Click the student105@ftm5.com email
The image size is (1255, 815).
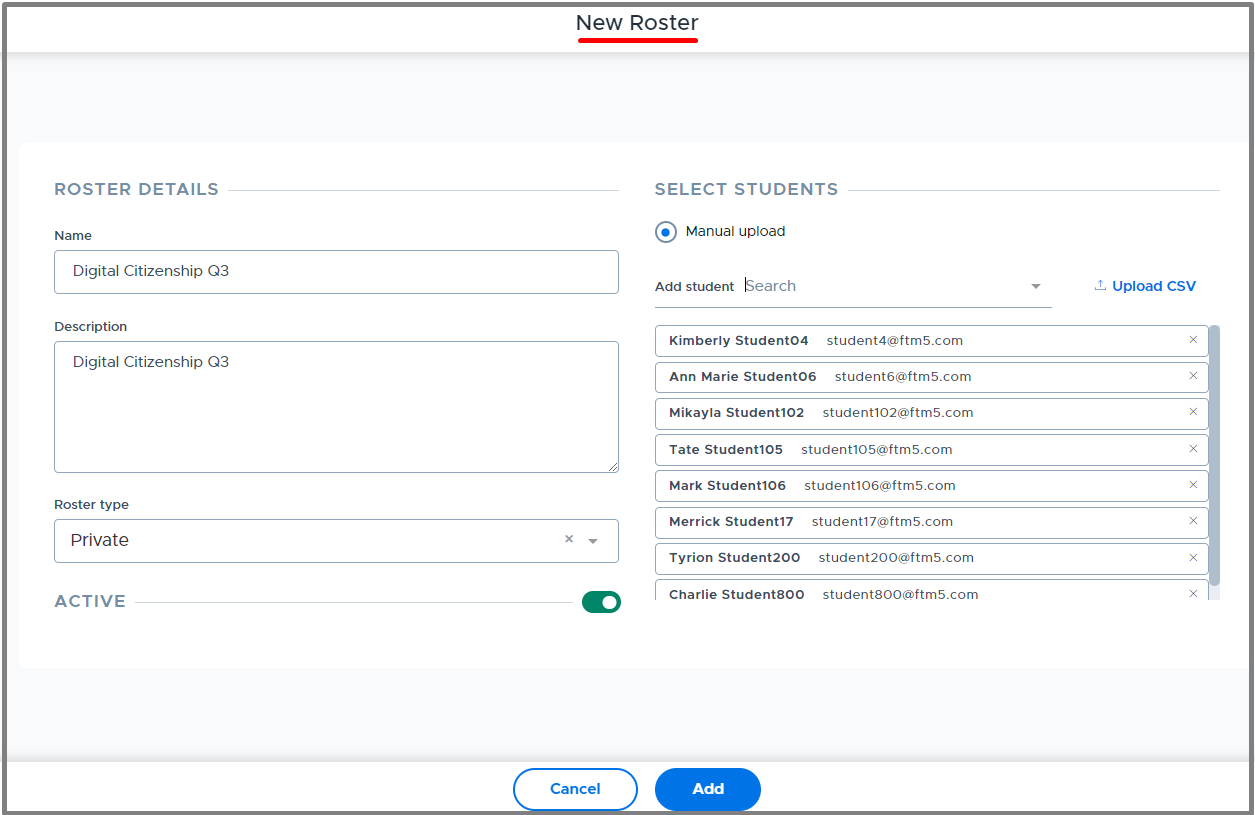[877, 450]
